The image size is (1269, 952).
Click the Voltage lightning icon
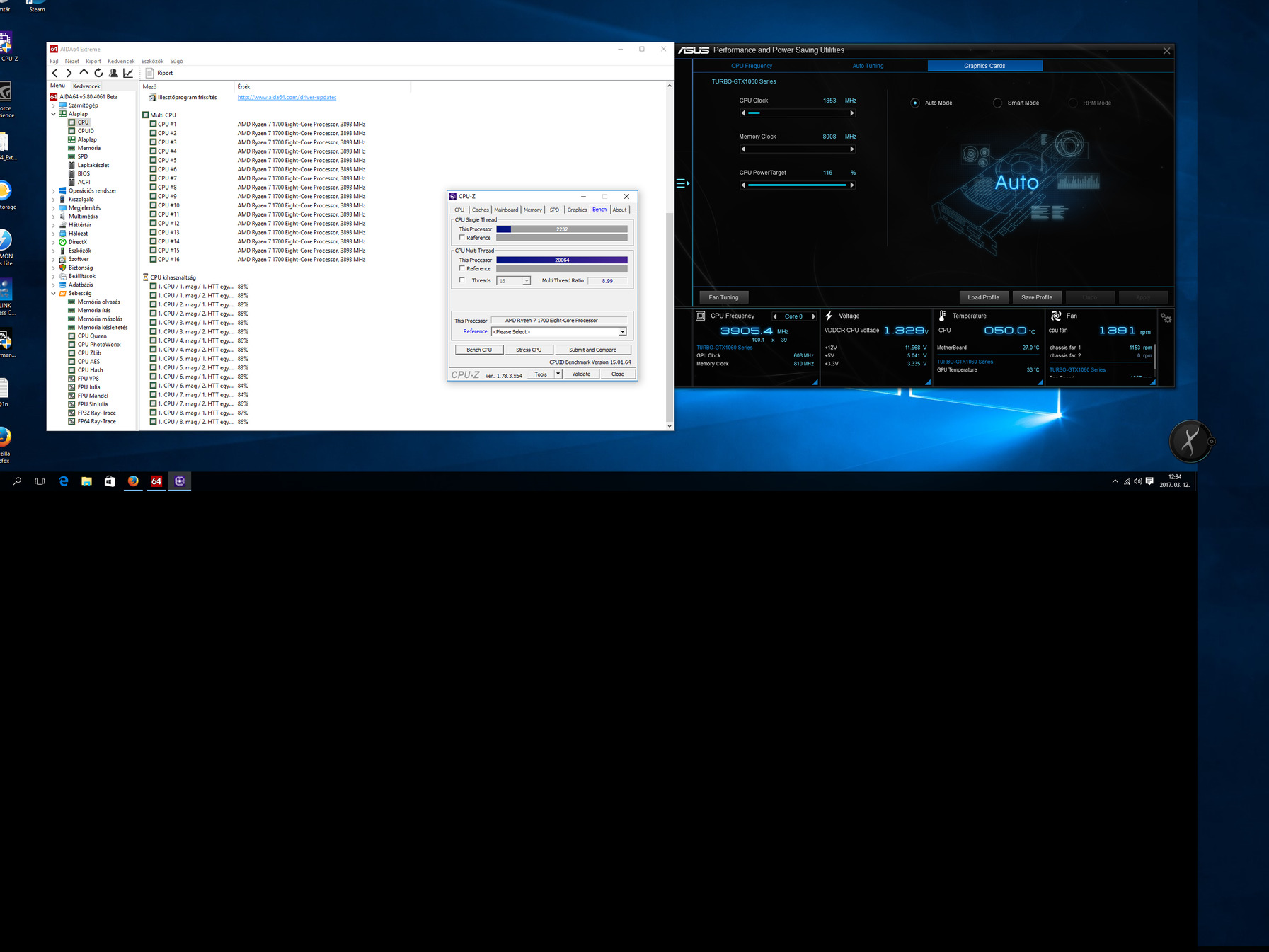point(829,316)
